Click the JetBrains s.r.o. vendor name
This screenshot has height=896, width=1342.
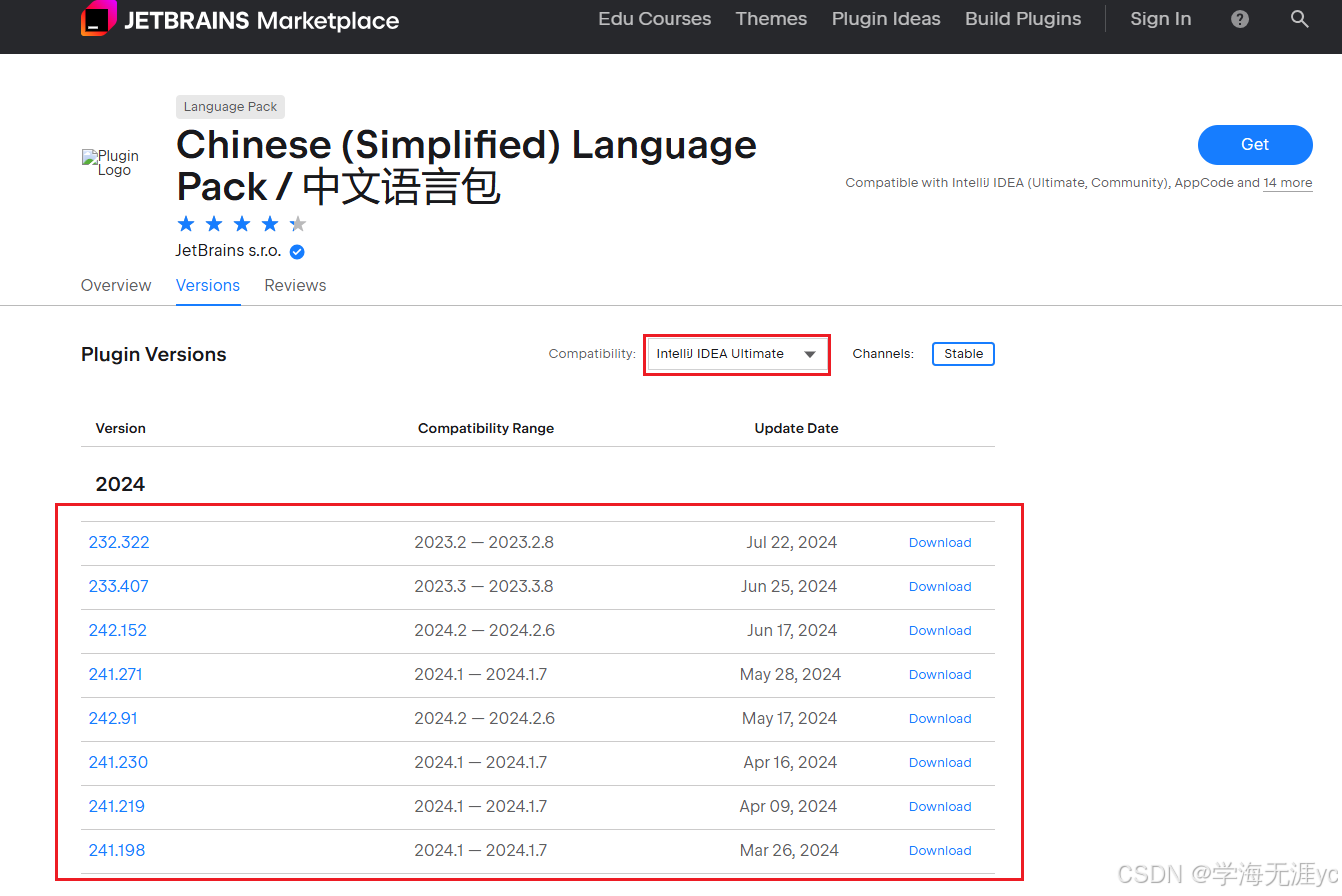click(x=228, y=251)
